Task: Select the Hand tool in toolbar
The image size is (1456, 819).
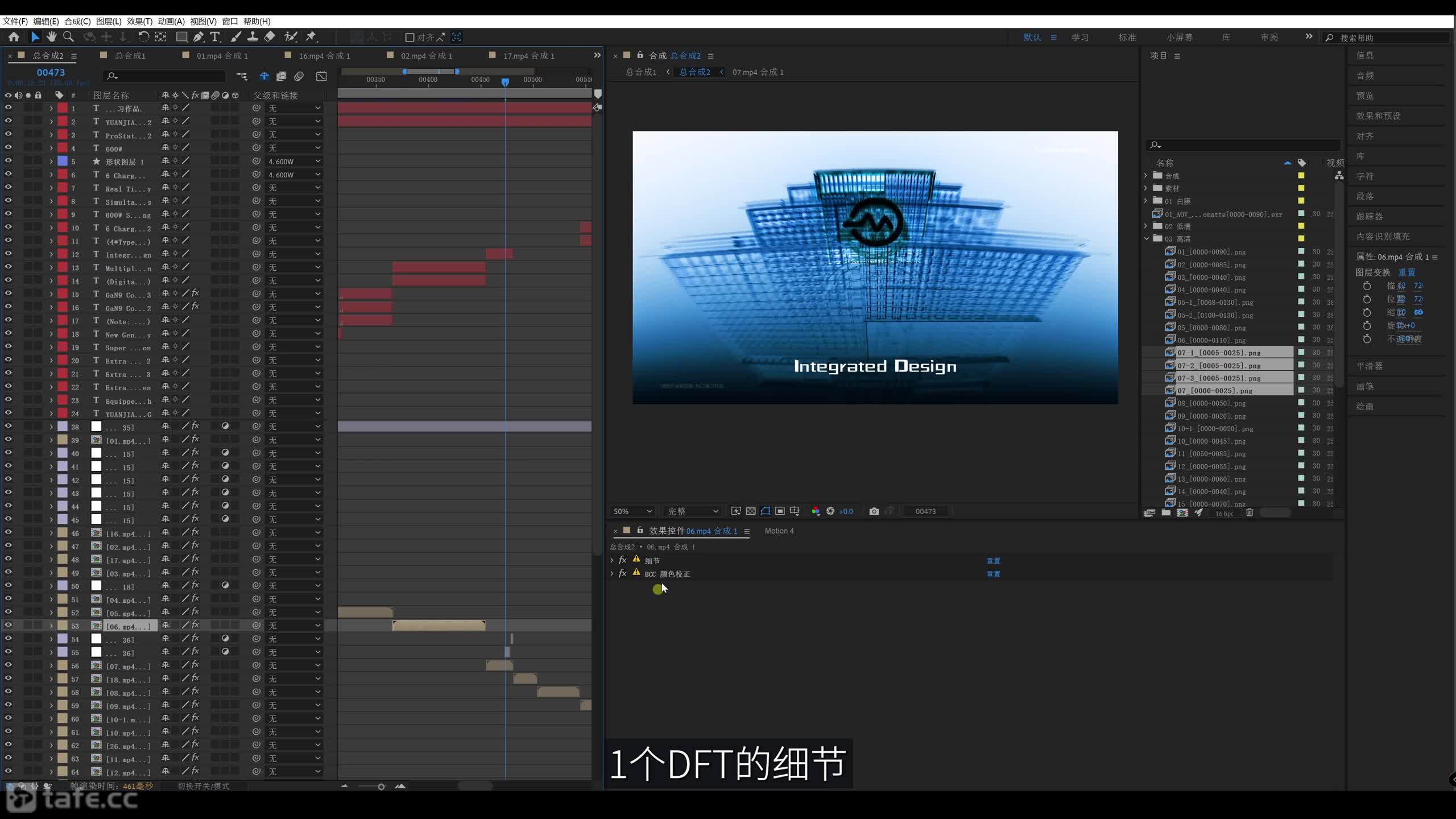Action: pos(52,37)
